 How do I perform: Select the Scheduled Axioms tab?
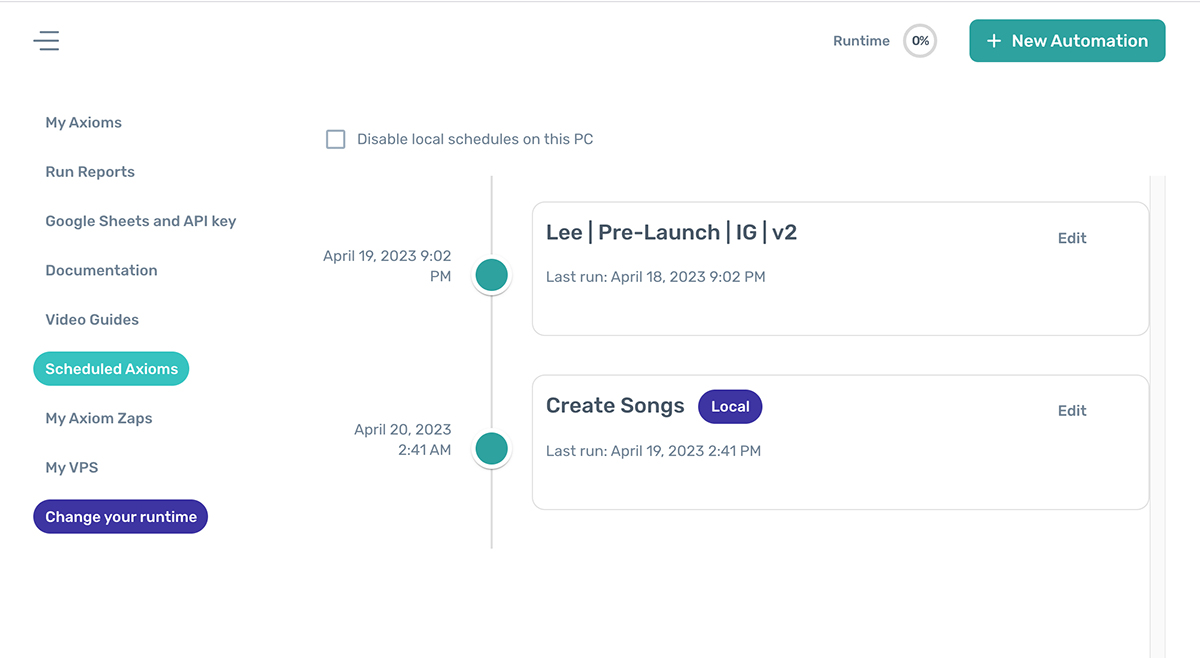pos(111,369)
